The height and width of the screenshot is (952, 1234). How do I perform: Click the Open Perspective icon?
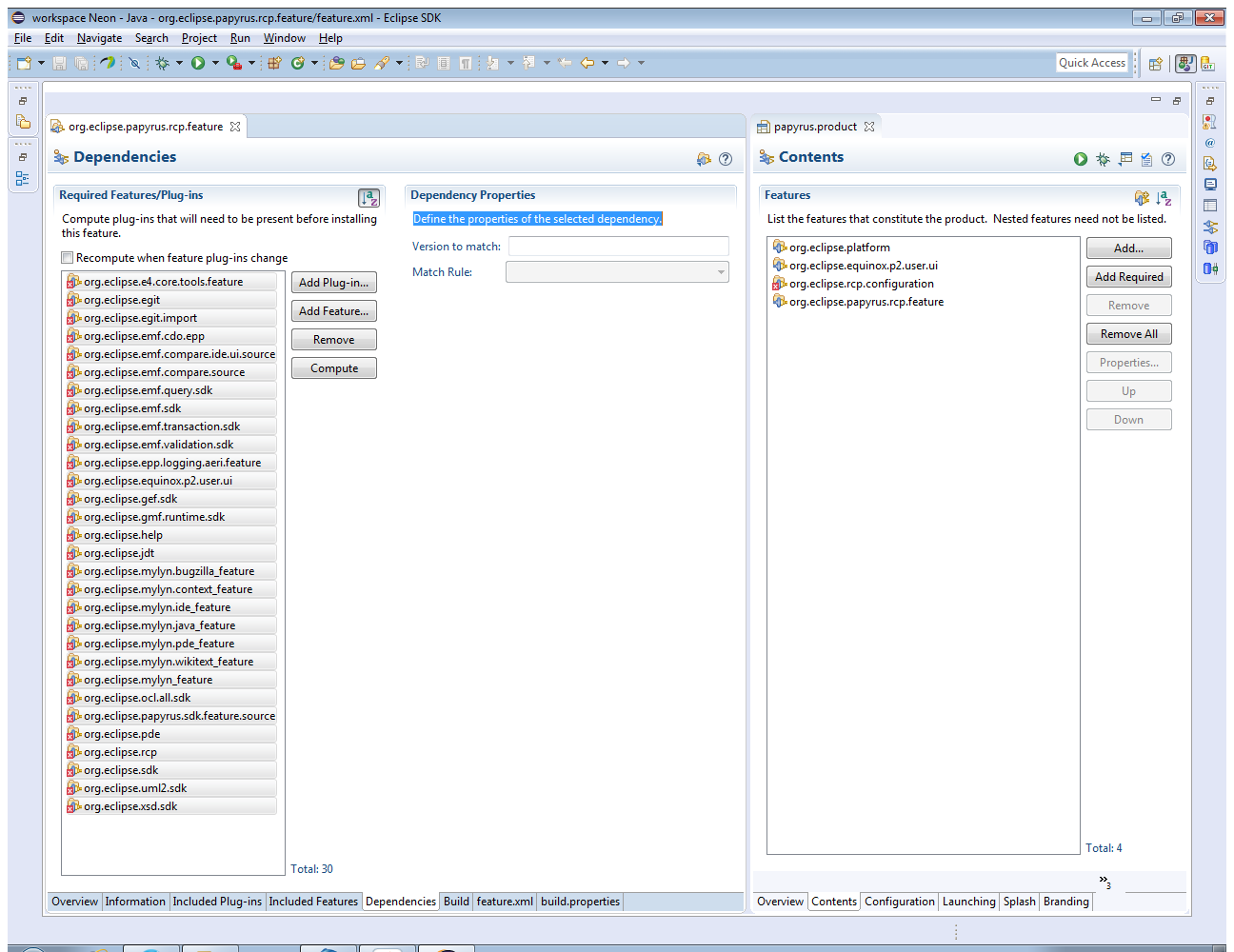pyautogui.click(x=1155, y=64)
